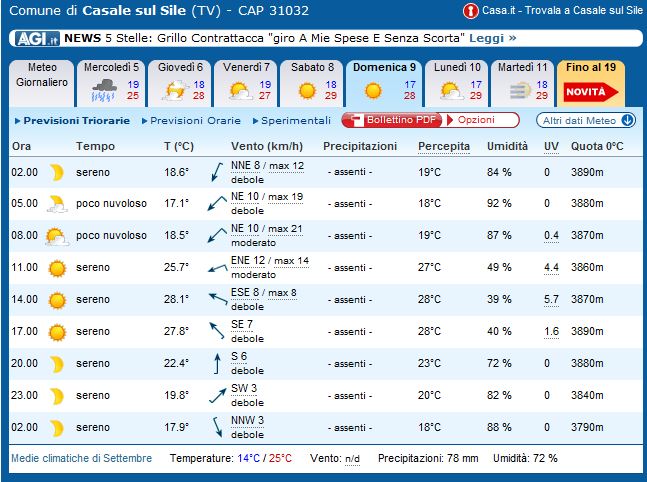The width and height of the screenshot is (647, 482).
Task: Click the cloudy sun icon at 08.00
Action: click(57, 236)
